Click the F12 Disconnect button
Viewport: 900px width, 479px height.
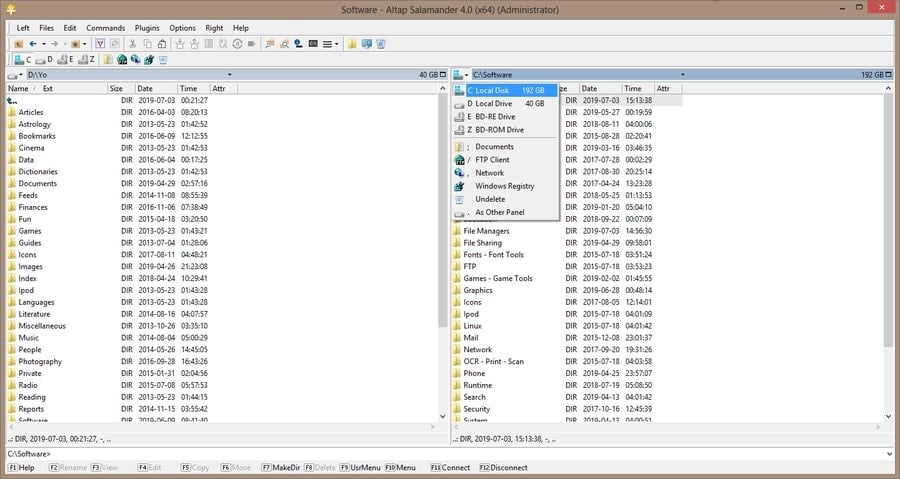click(x=505, y=468)
